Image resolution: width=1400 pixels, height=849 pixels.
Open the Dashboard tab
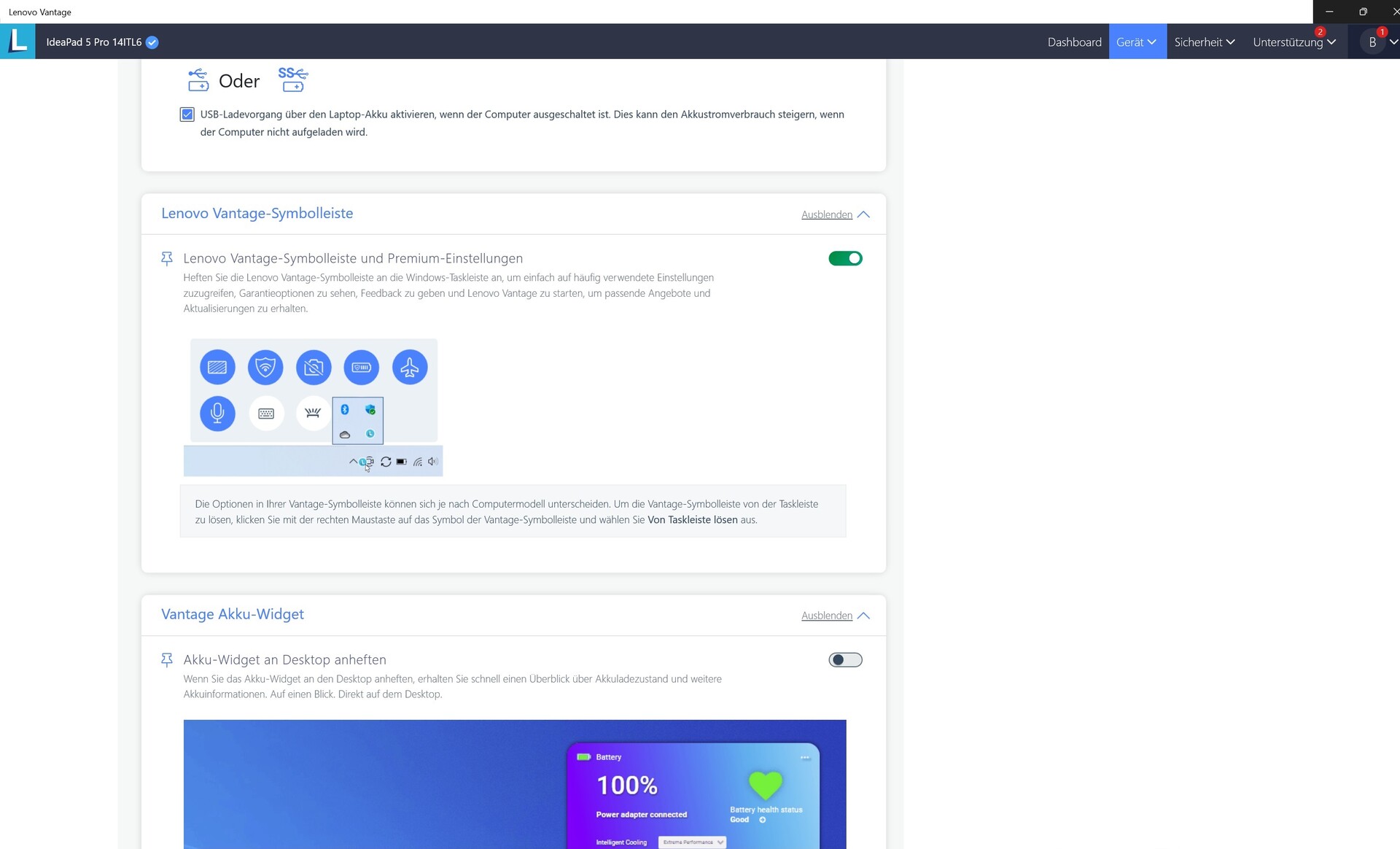coord(1074,42)
